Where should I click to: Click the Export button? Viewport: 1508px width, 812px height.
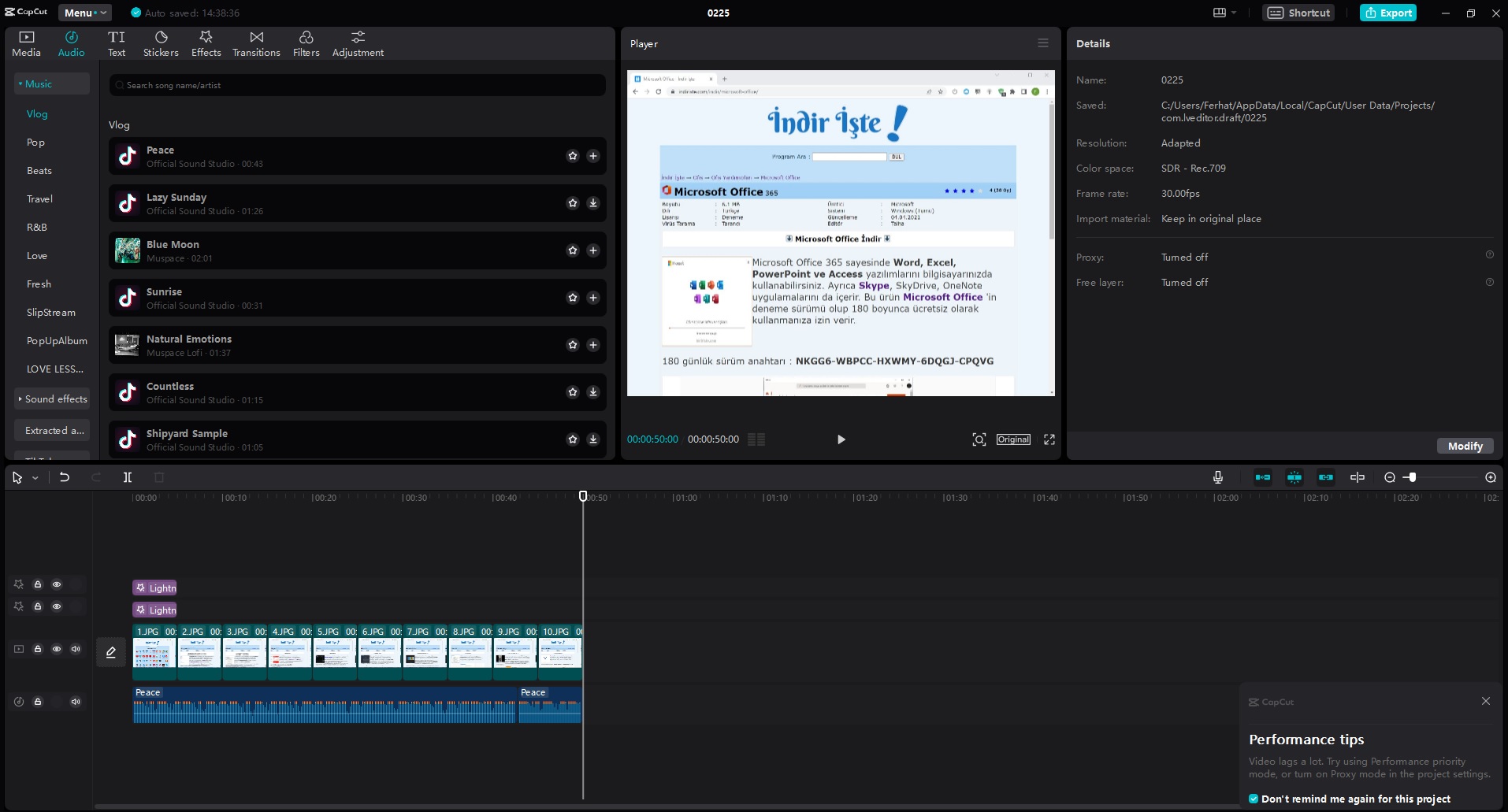pyautogui.click(x=1388, y=13)
